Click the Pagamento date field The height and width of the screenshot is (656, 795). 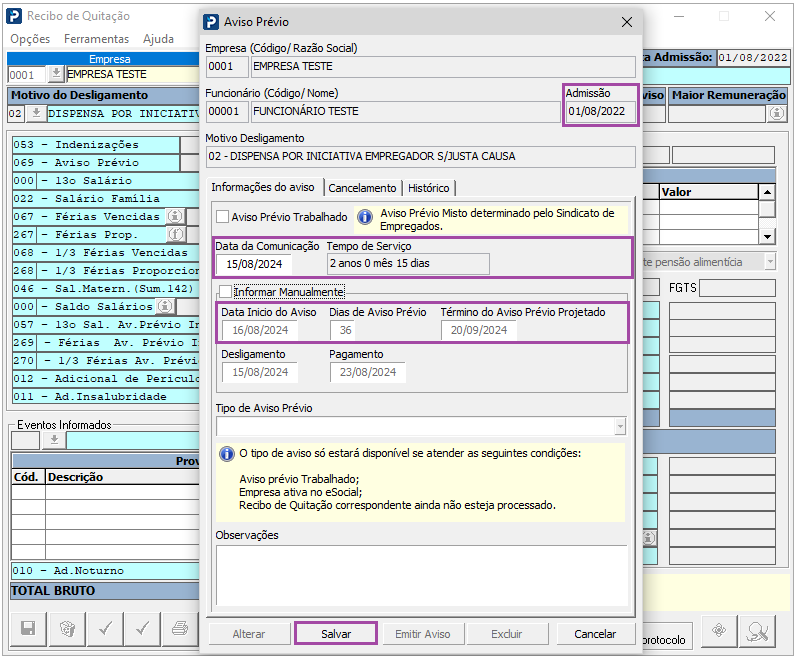tap(368, 372)
